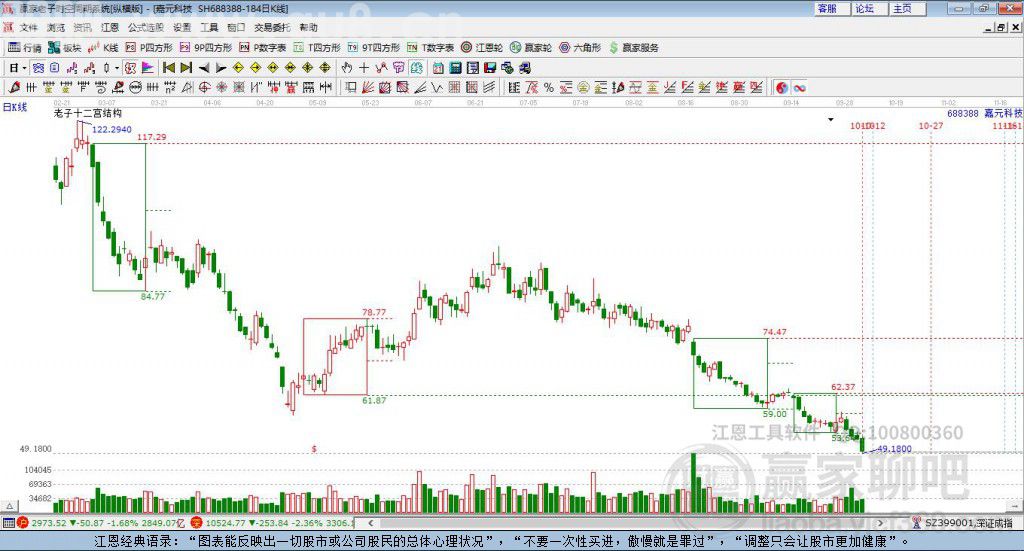This screenshot has width=1024, height=551.
Task: Jump to last bar icon
Action: point(186,68)
